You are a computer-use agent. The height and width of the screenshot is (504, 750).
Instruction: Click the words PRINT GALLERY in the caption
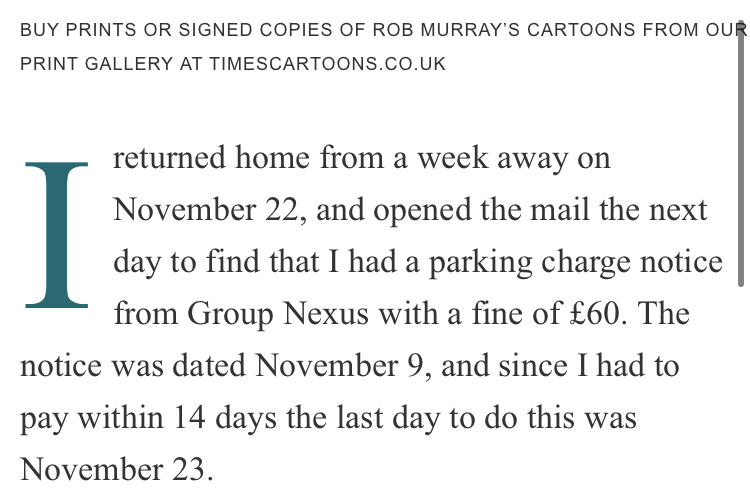click(96, 64)
